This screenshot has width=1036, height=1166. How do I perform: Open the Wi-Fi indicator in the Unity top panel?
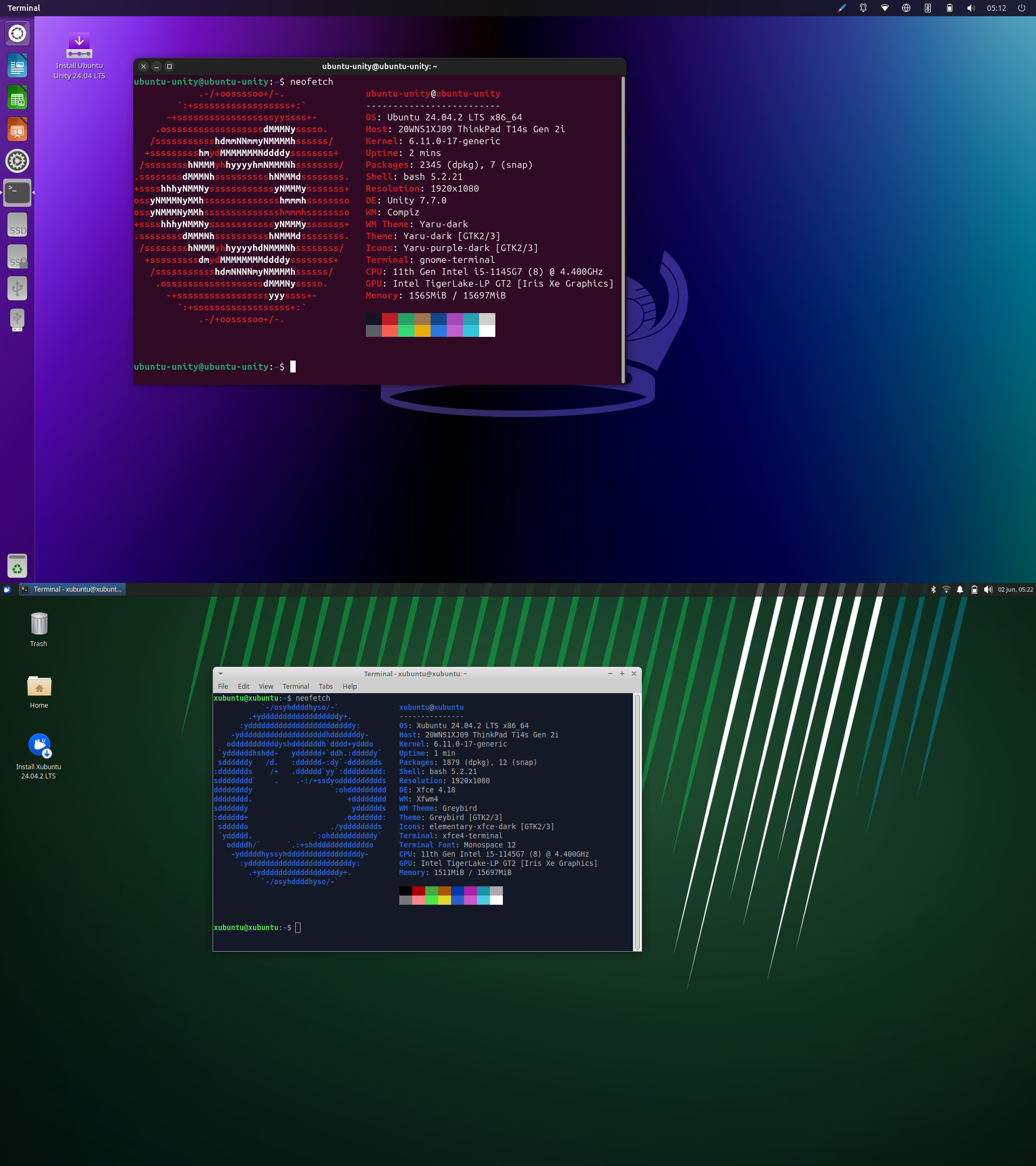(x=885, y=8)
